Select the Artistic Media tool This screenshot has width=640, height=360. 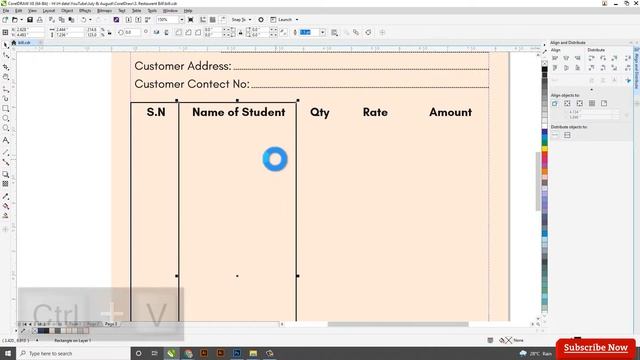pos(6,98)
